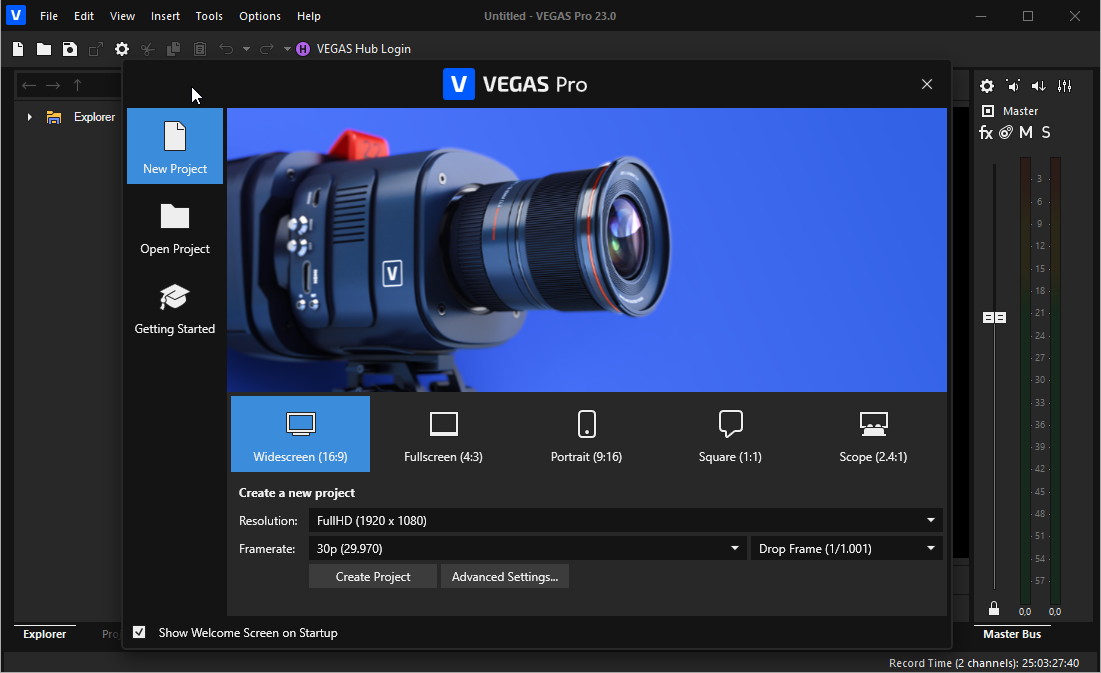Image resolution: width=1101 pixels, height=673 pixels.
Task: Click the Downmix Output speaker icon
Action: tap(1039, 86)
